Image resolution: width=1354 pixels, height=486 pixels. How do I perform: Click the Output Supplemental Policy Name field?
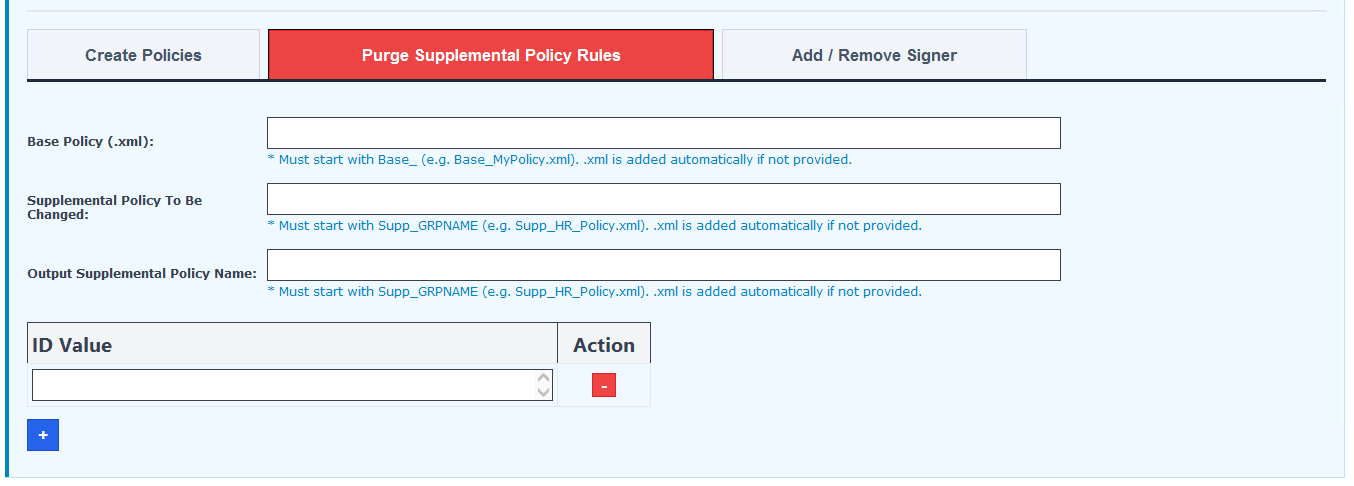(663, 265)
